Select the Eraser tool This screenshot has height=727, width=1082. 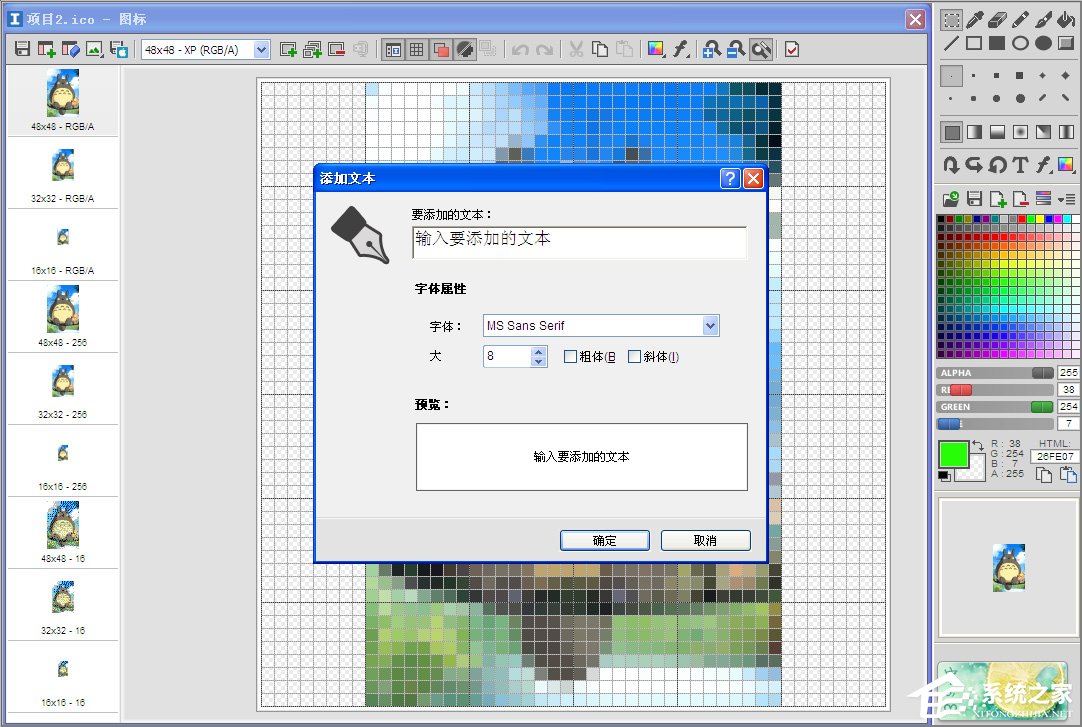997,19
